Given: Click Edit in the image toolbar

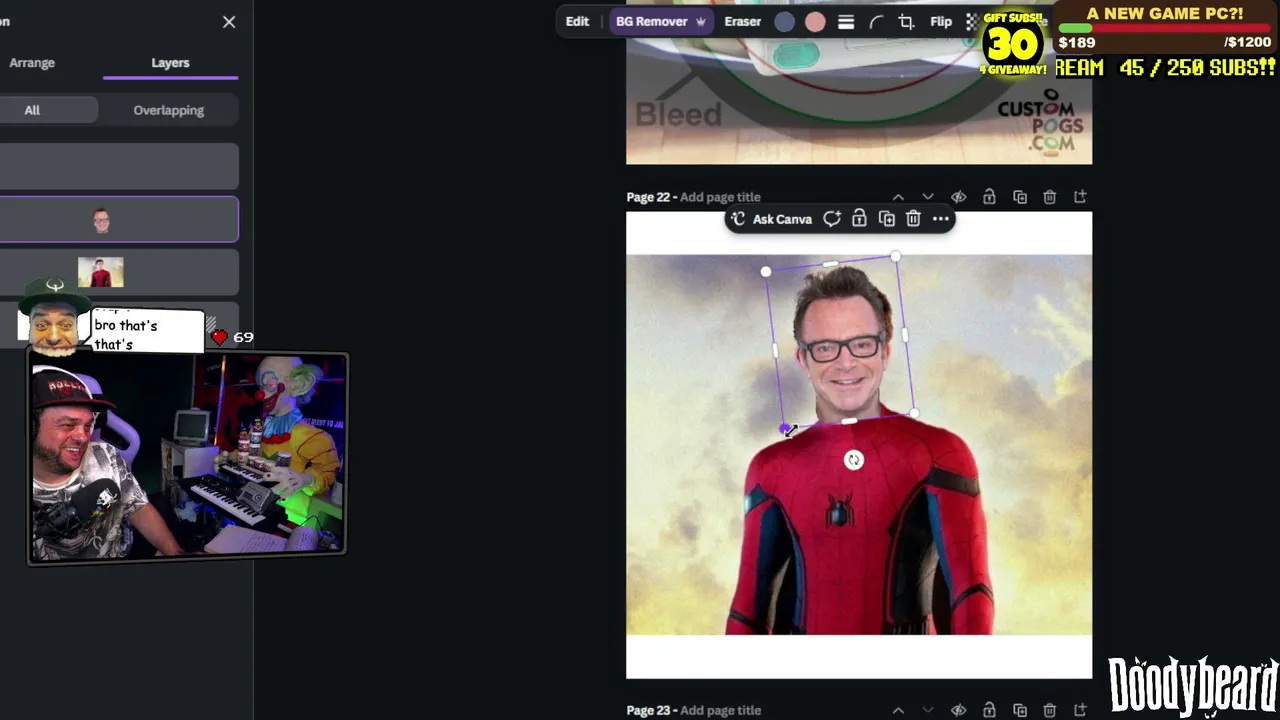Looking at the screenshot, I should pos(577,21).
